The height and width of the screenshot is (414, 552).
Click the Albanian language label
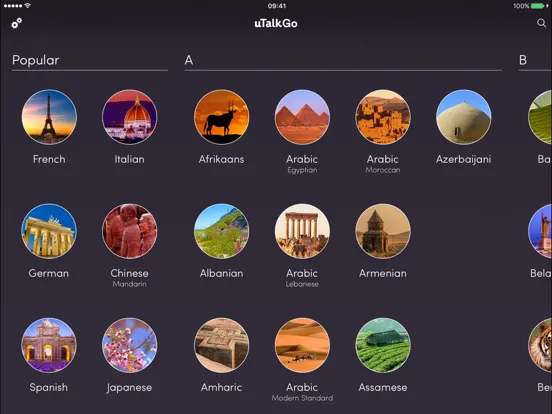[x=221, y=273]
